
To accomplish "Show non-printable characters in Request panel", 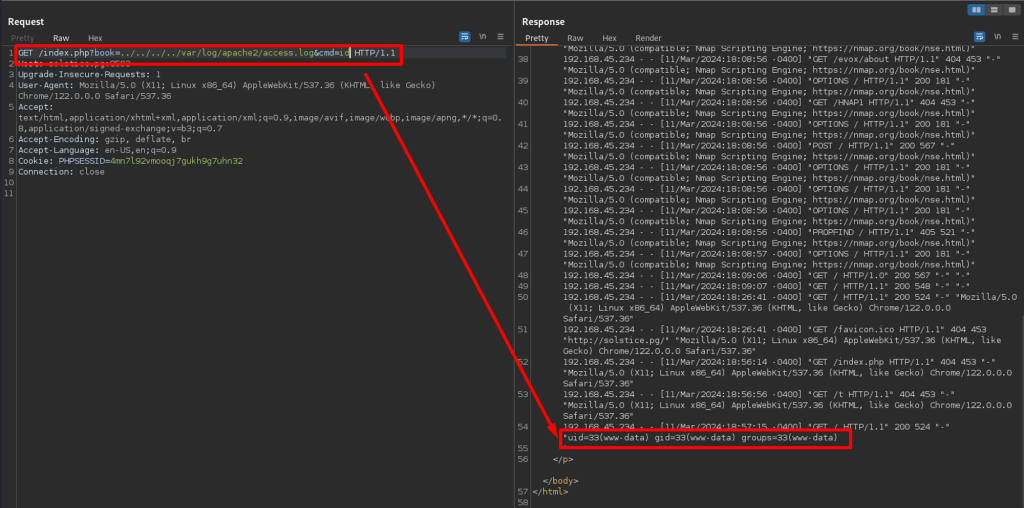I will point(483,37).
